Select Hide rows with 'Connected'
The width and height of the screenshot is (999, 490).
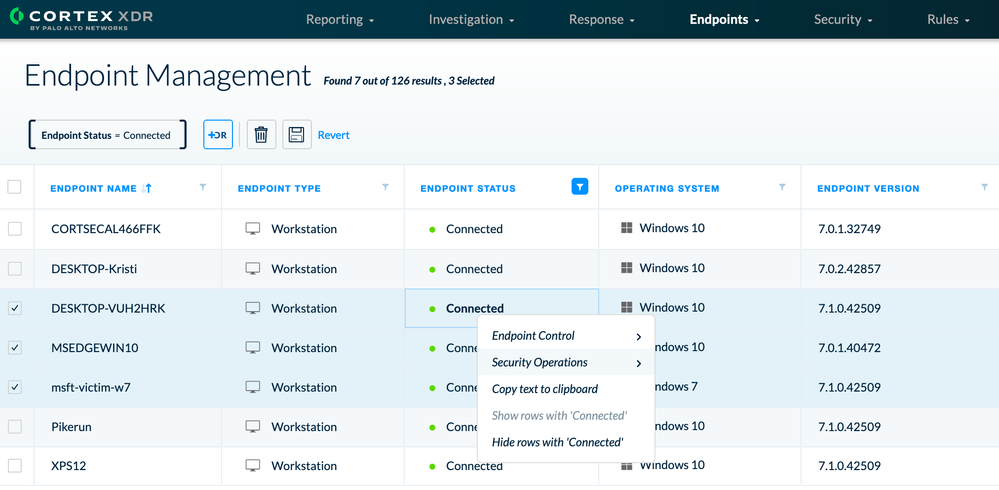(557, 442)
